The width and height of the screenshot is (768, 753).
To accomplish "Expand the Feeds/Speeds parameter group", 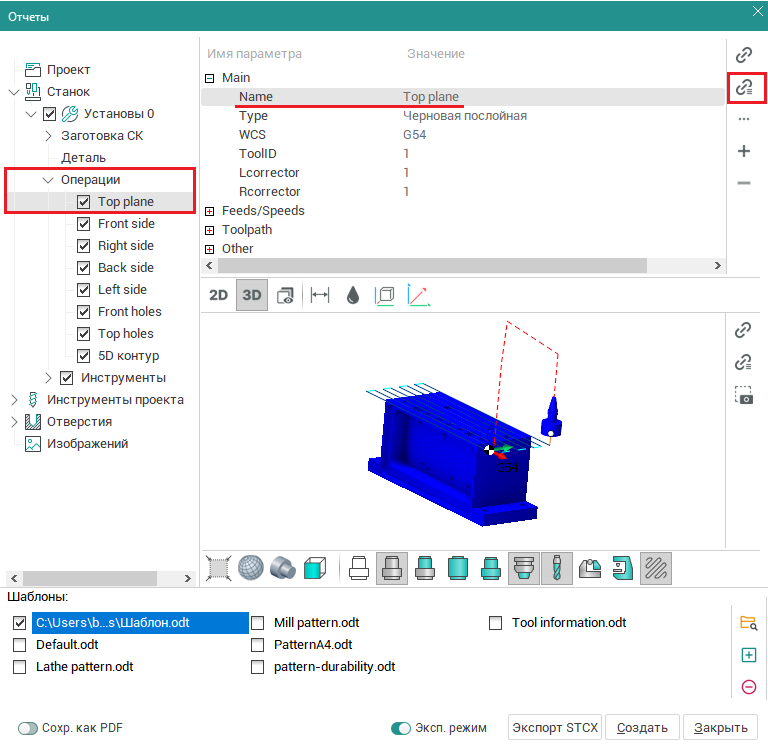I will pyautogui.click(x=210, y=211).
